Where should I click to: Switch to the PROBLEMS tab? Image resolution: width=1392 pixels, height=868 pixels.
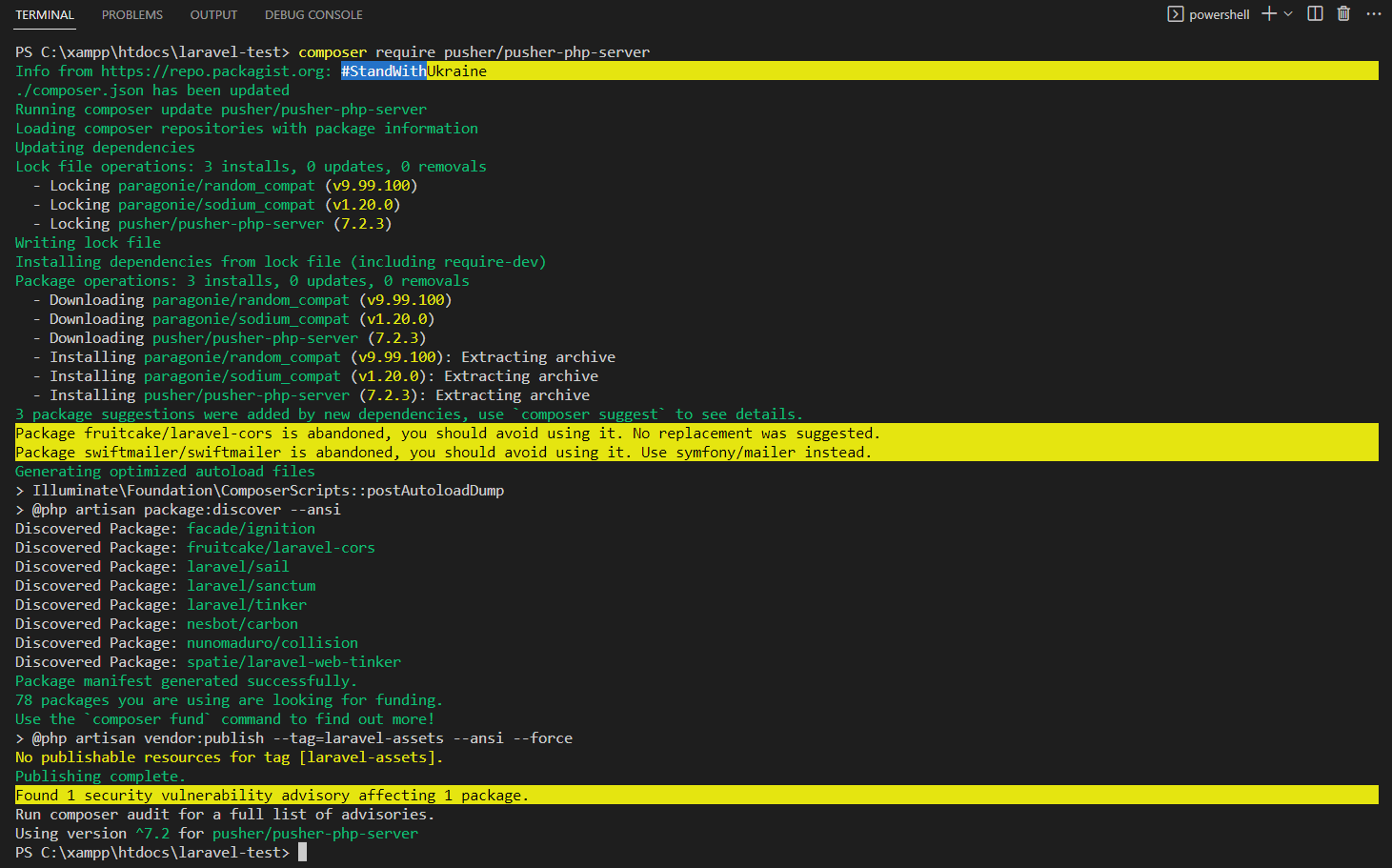point(132,15)
